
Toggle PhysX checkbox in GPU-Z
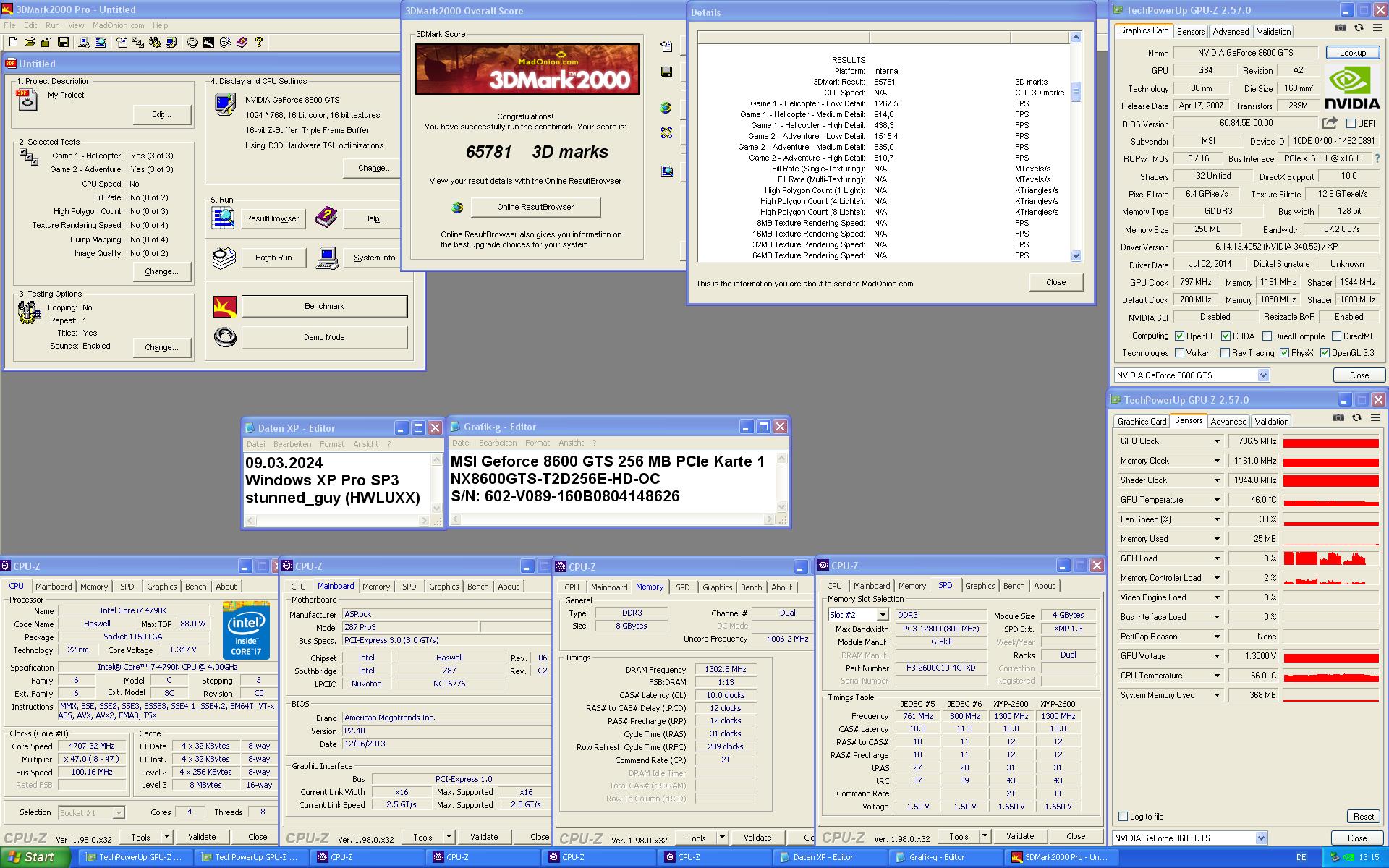click(1284, 353)
